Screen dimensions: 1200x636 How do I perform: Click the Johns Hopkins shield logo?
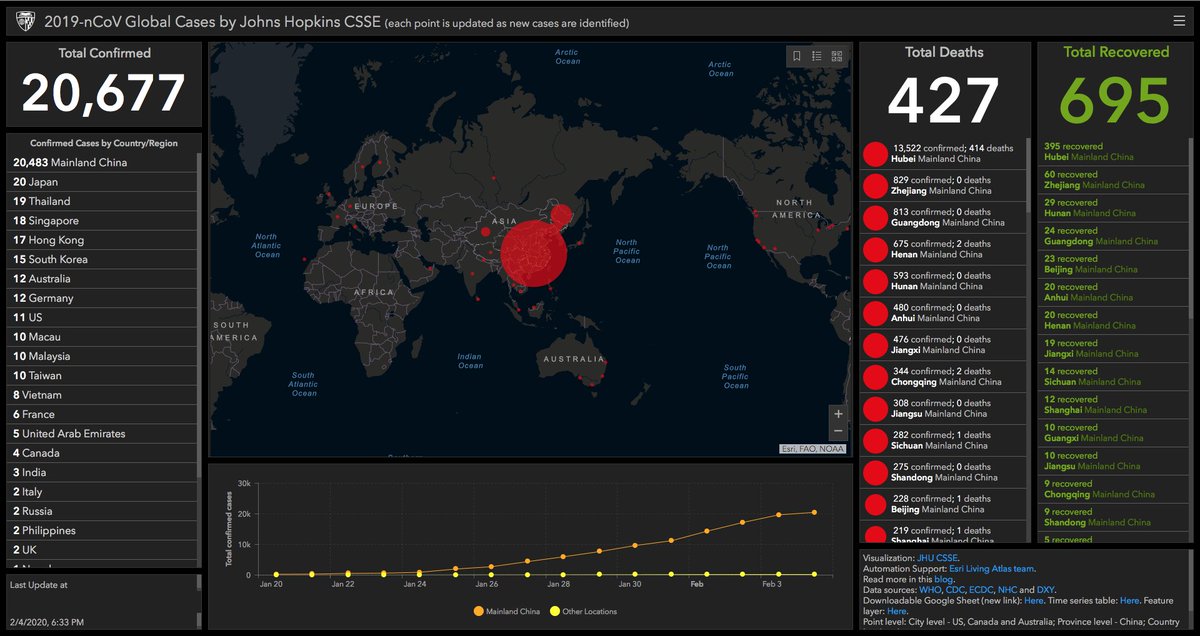coord(24,20)
